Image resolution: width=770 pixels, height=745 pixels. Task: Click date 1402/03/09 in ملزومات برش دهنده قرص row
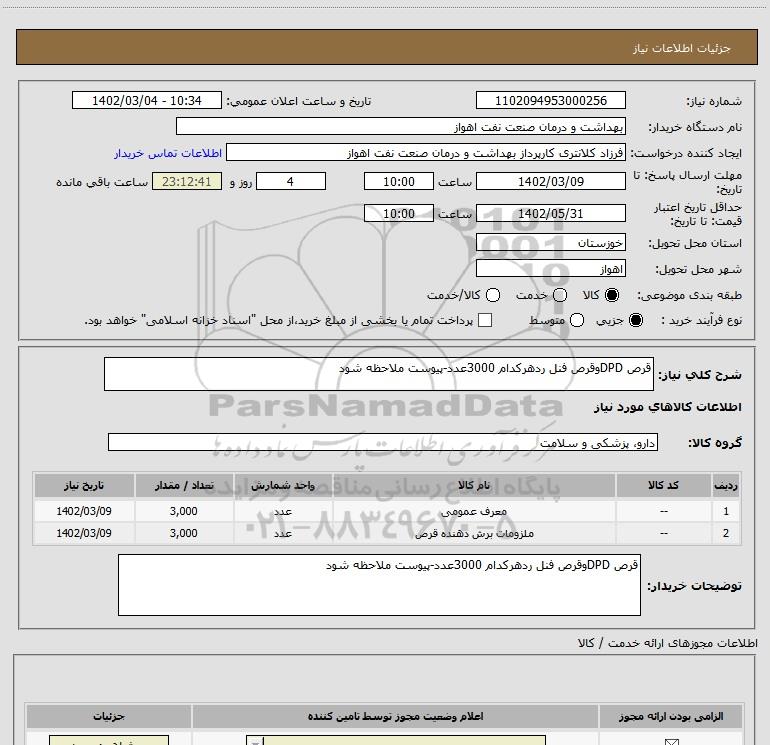pyautogui.click(x=84, y=533)
